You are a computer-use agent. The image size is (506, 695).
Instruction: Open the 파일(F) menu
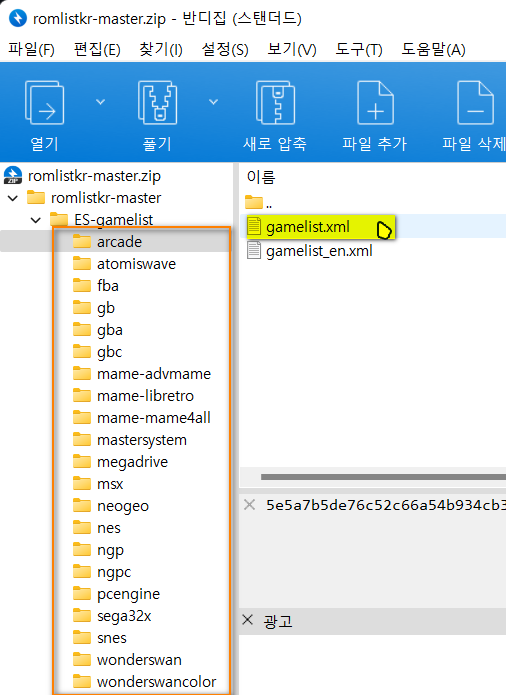31,49
